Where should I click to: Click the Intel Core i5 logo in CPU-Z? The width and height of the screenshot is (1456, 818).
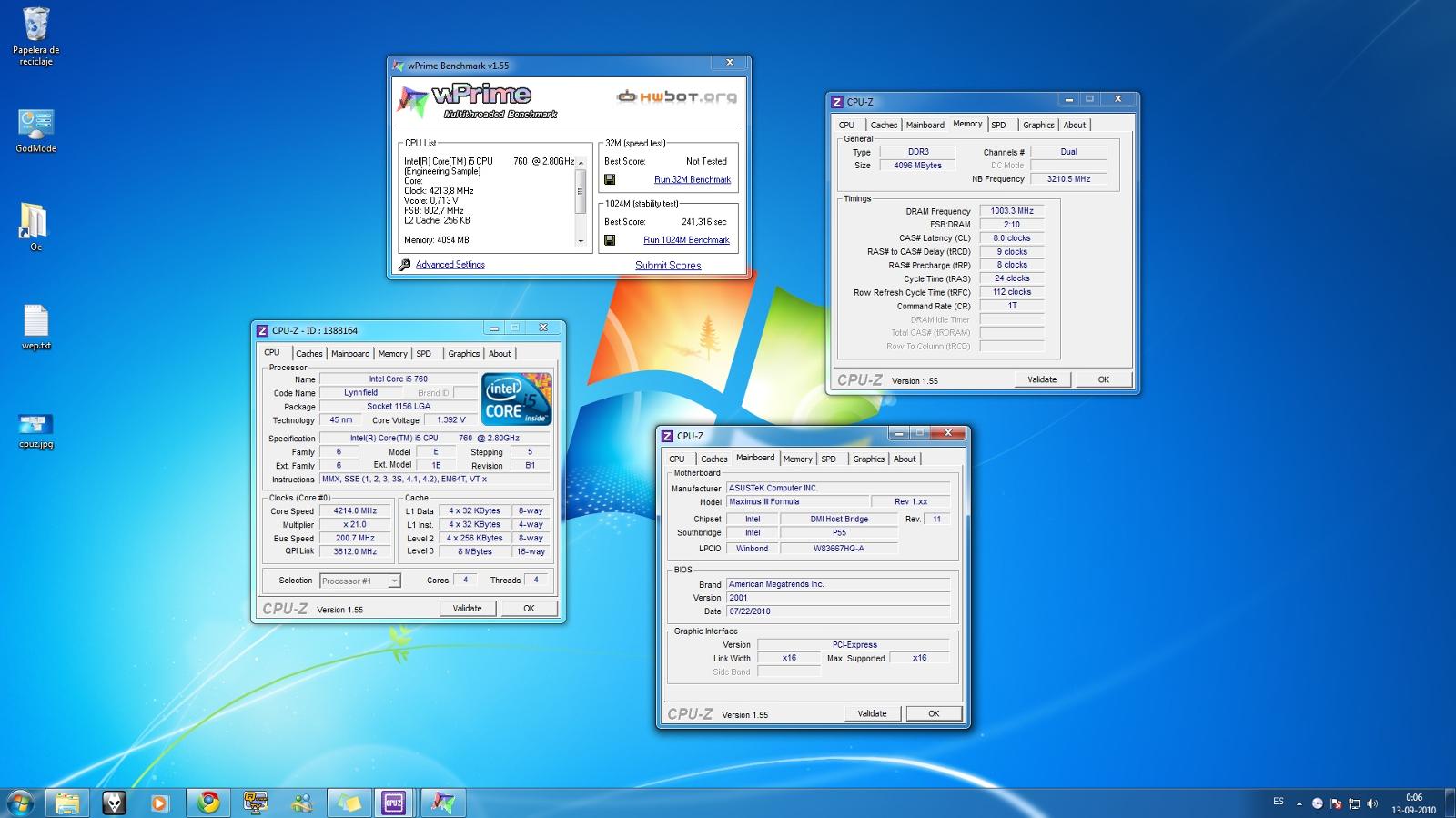click(516, 399)
